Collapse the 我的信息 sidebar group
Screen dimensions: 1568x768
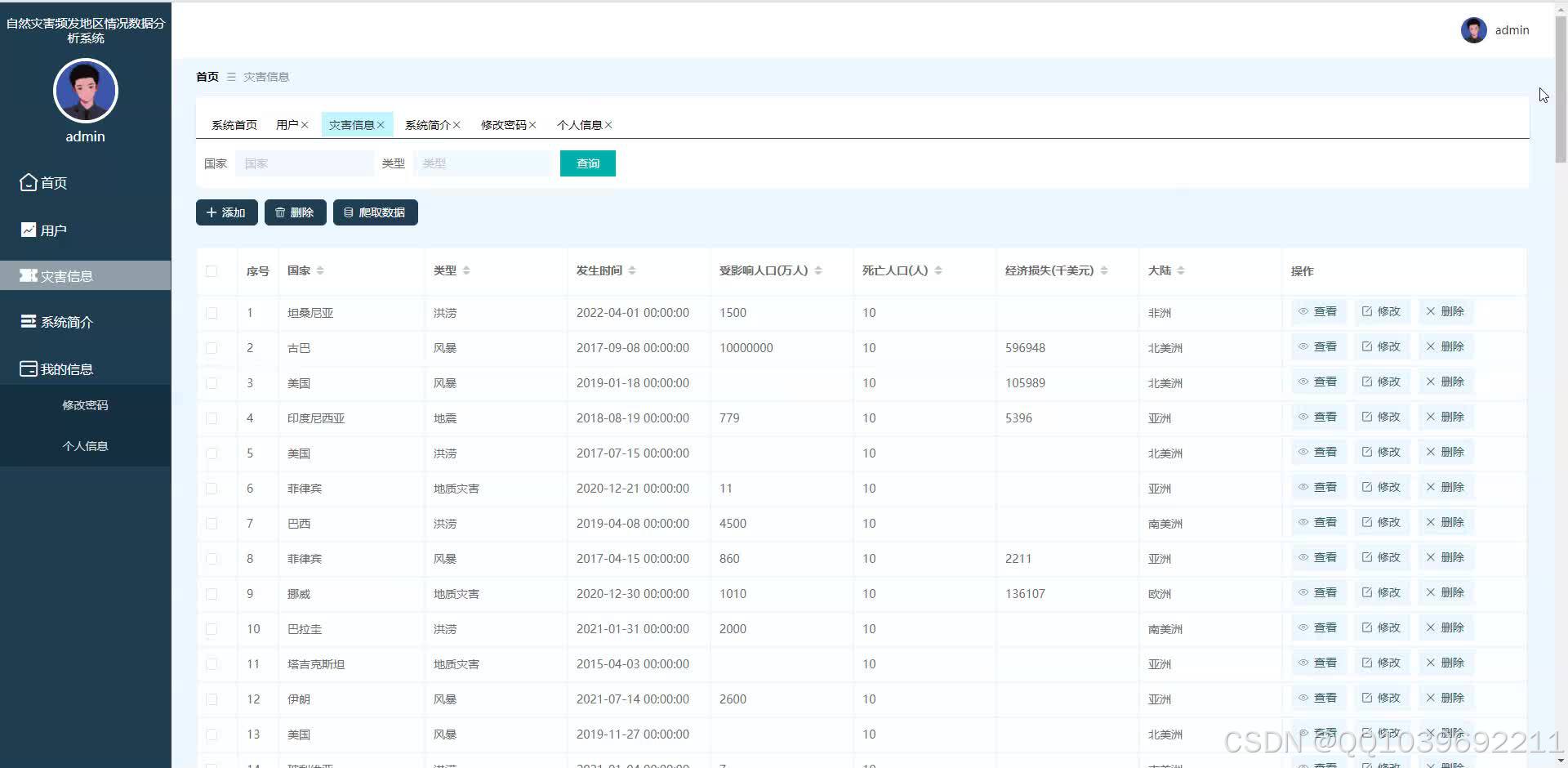click(85, 369)
